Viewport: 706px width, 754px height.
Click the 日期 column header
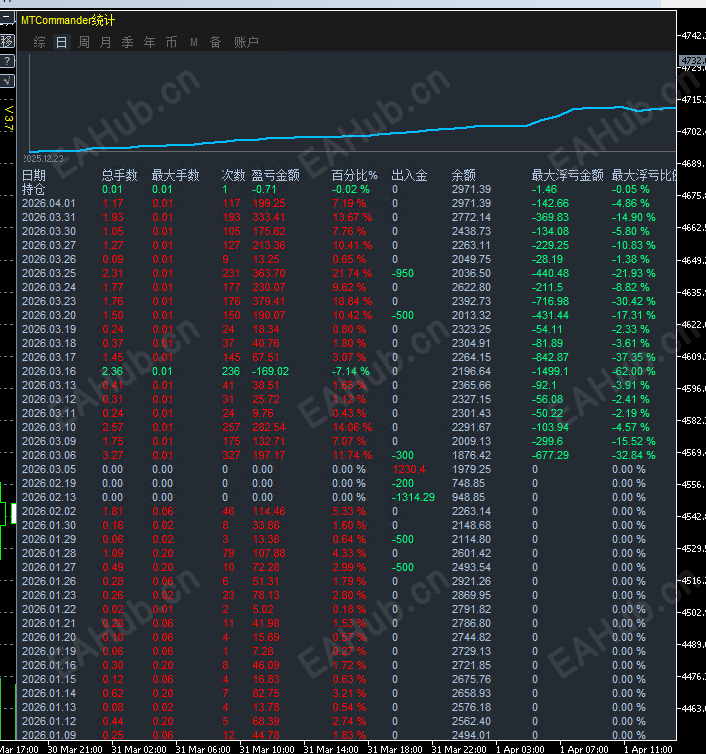click(x=34, y=175)
